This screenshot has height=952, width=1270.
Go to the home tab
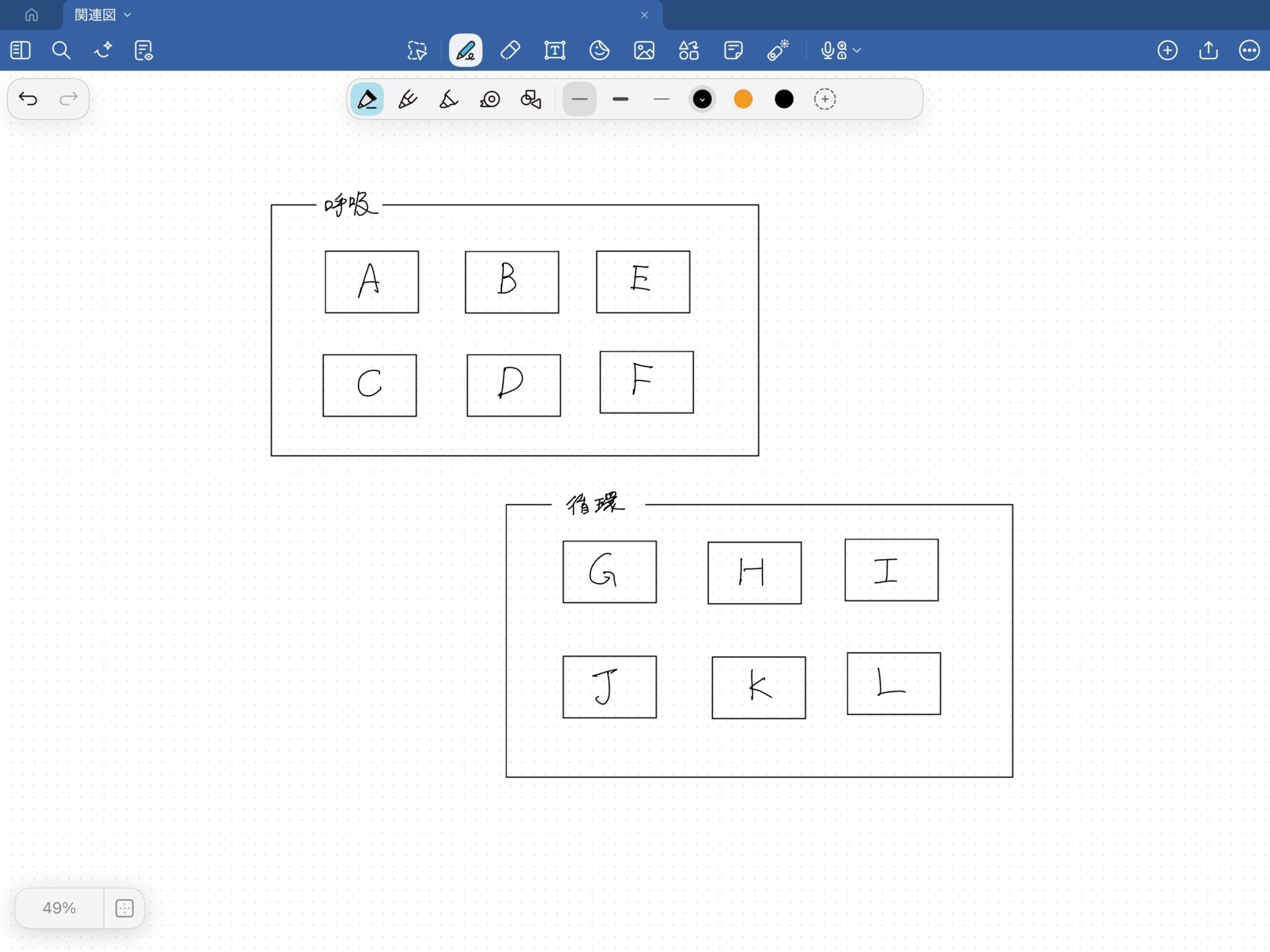pos(31,15)
